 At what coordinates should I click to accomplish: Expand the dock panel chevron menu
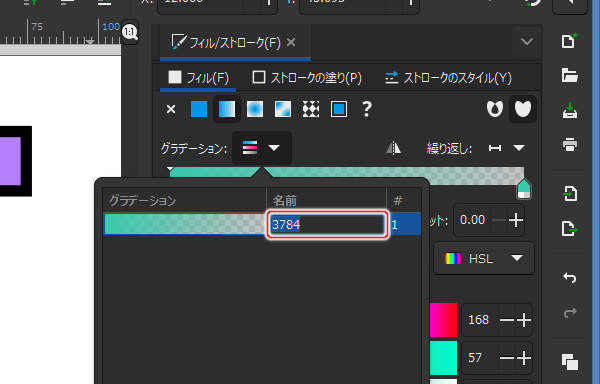tap(527, 41)
